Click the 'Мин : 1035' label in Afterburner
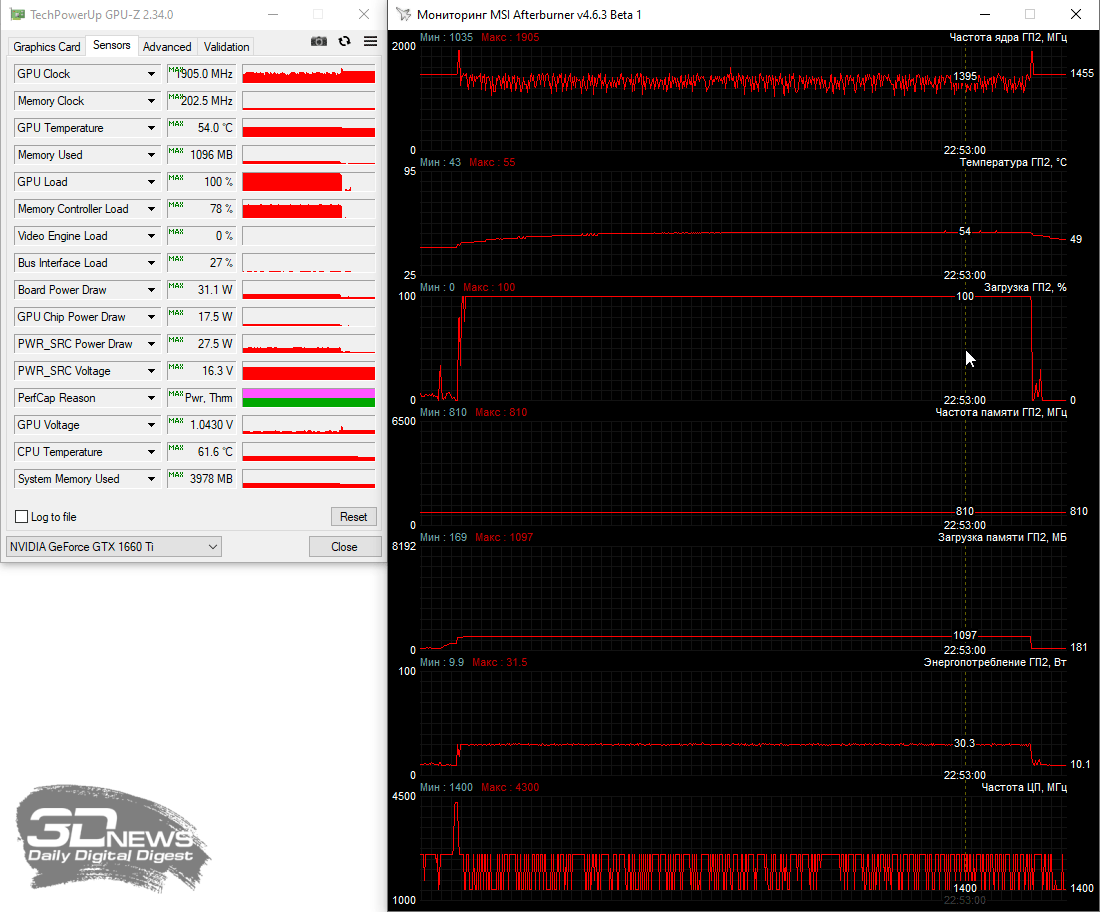The image size is (1100, 912). 446,37
